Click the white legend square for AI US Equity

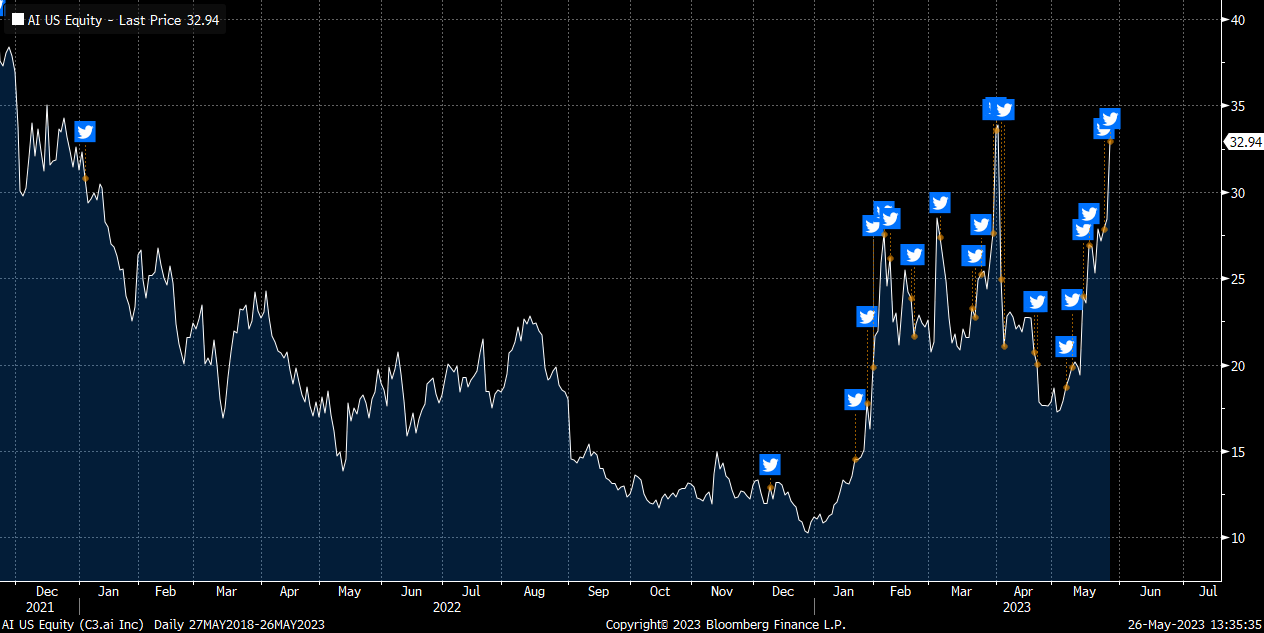pos(17,20)
